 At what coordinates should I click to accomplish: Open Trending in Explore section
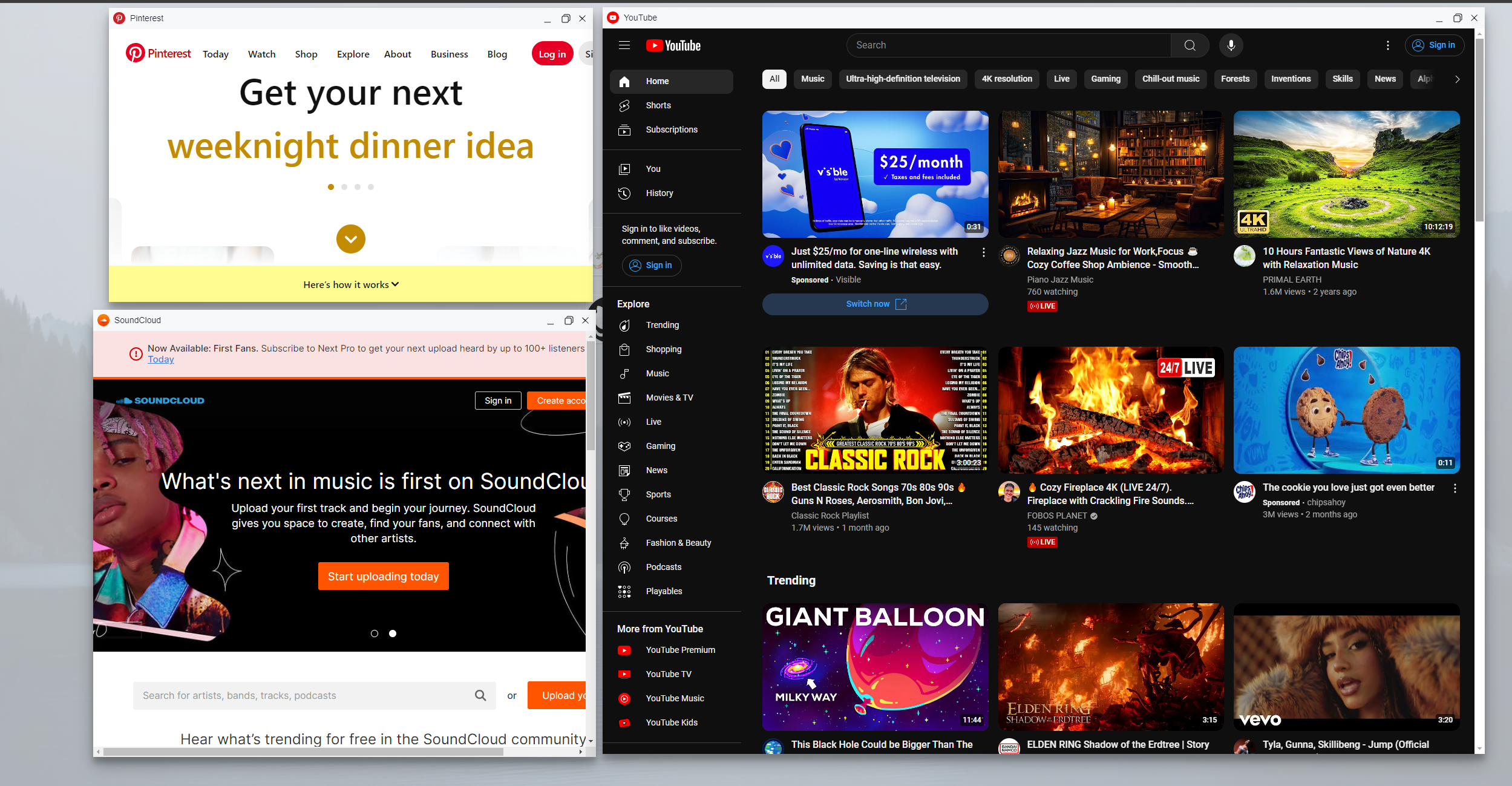662,325
